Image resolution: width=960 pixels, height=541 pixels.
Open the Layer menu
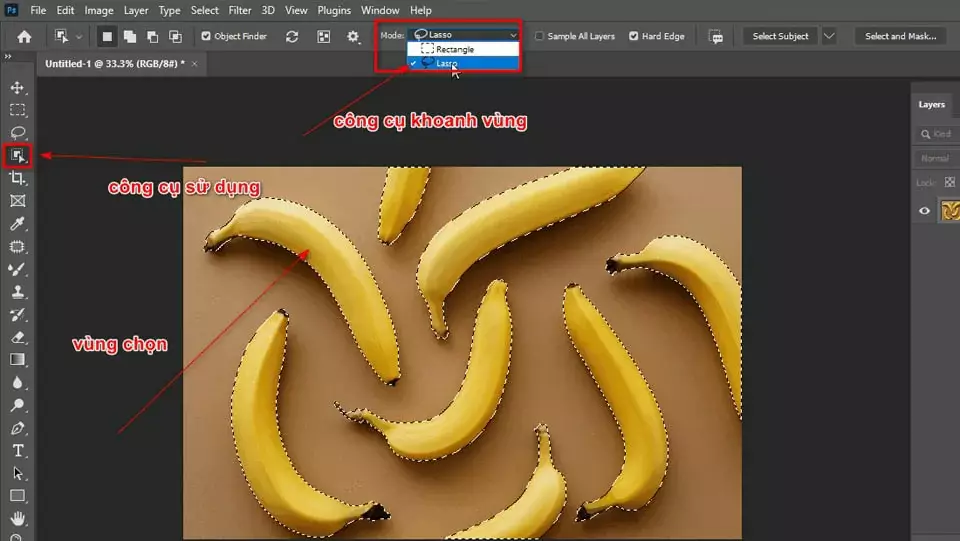[136, 10]
